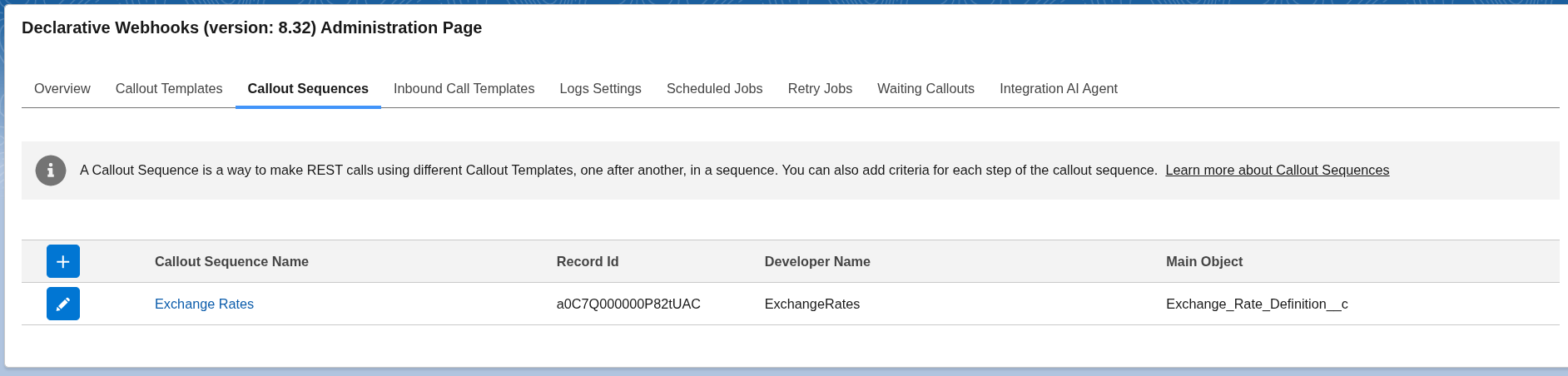1568x376 pixels.
Task: Switch to the Scheduled Jobs tab
Action: 714,88
